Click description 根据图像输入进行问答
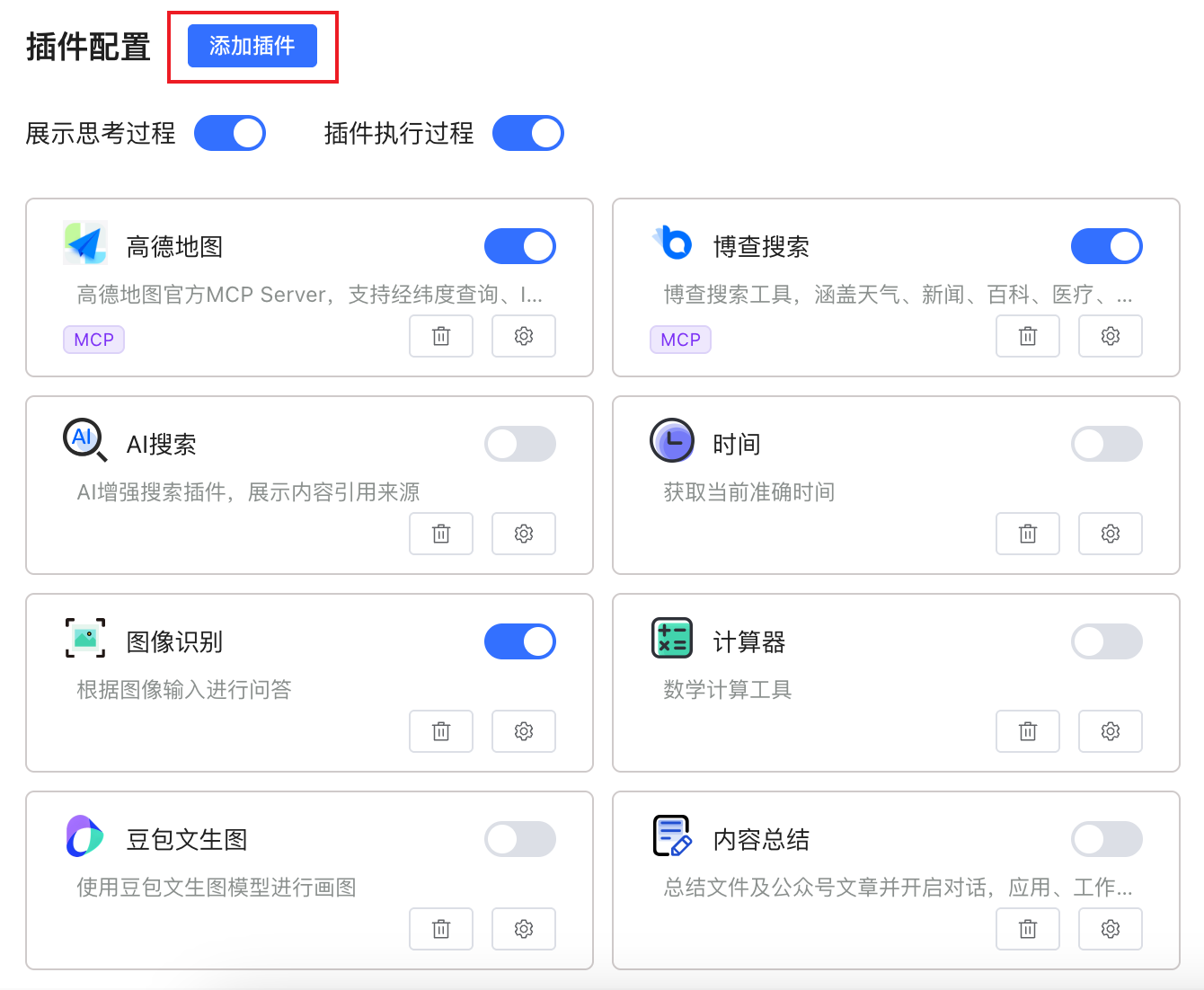1204x990 pixels. pyautogui.click(x=184, y=690)
